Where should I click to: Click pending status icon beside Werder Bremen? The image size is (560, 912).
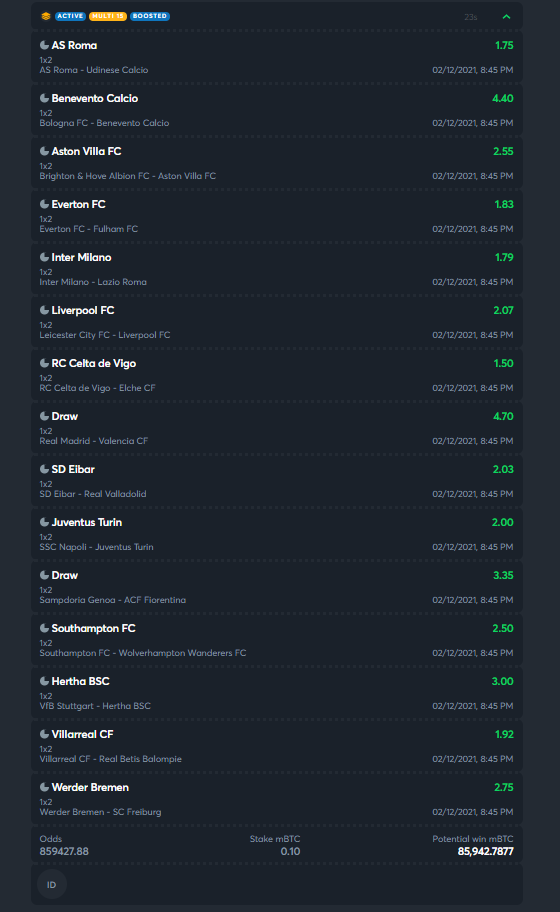[44, 787]
